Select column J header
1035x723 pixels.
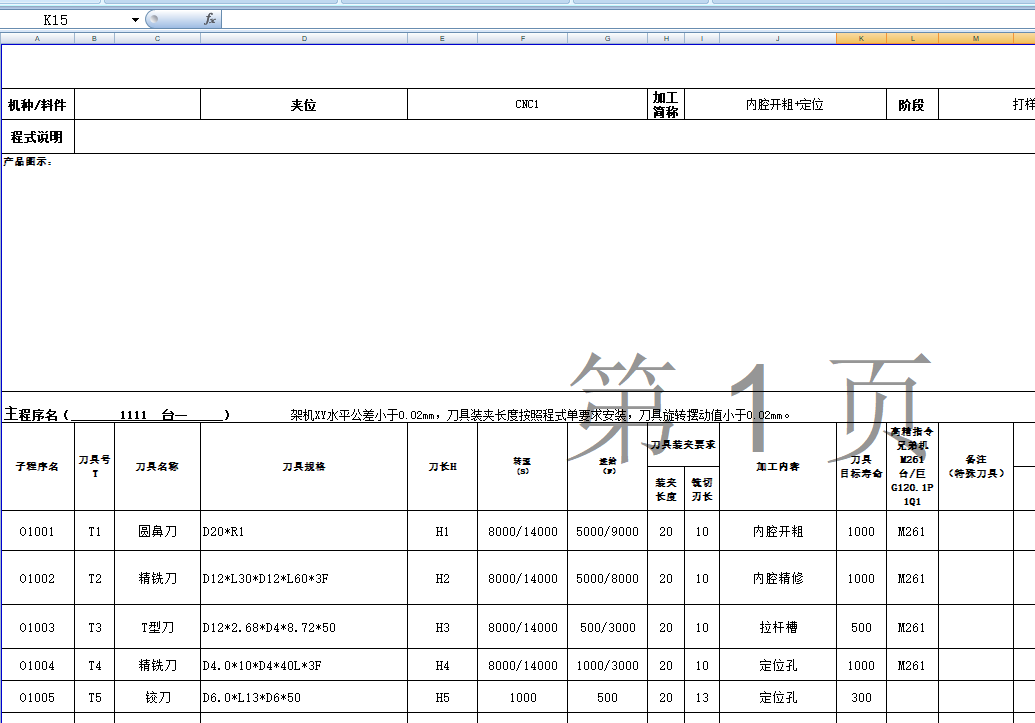(778, 38)
